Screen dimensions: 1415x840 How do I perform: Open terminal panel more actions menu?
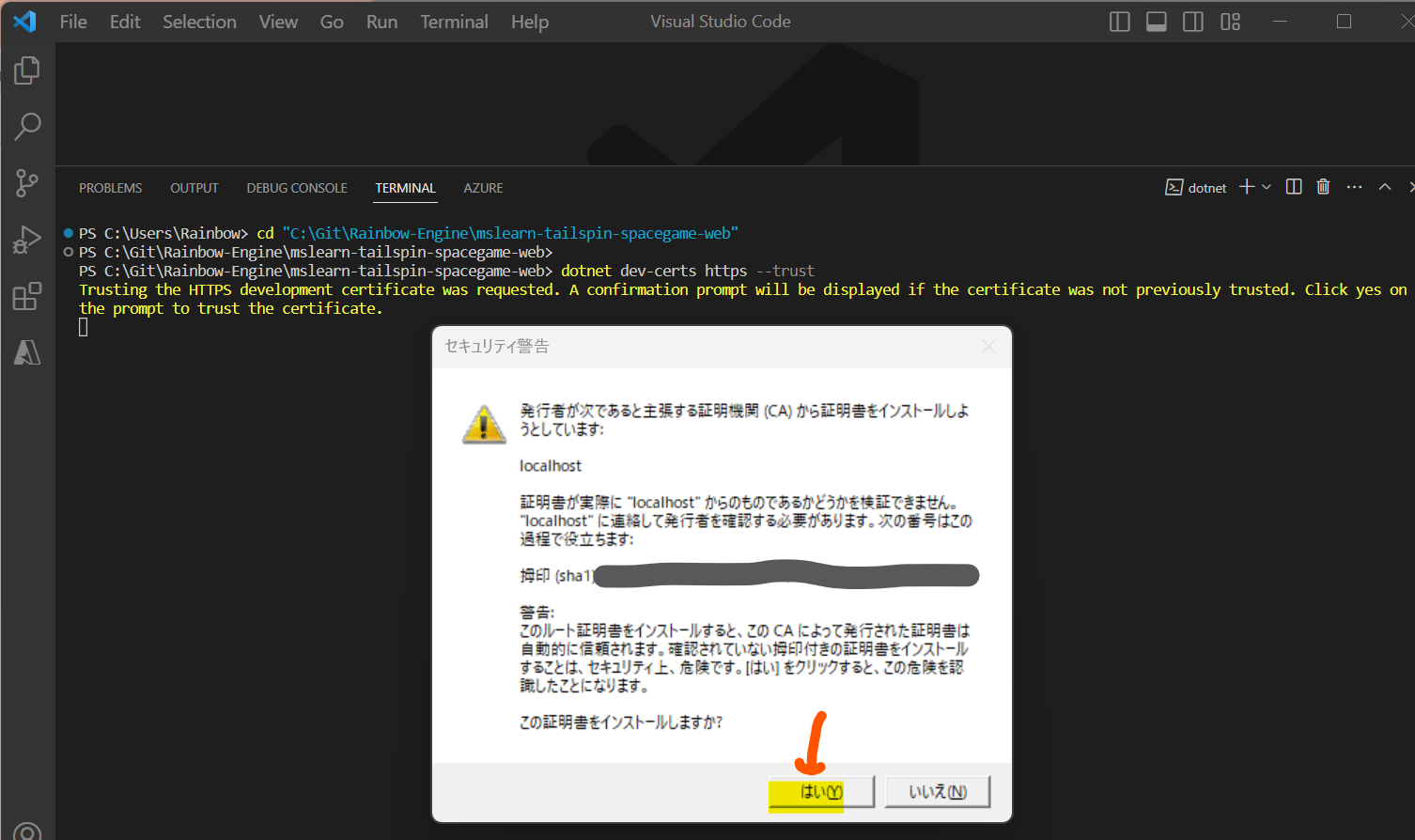click(x=1354, y=187)
